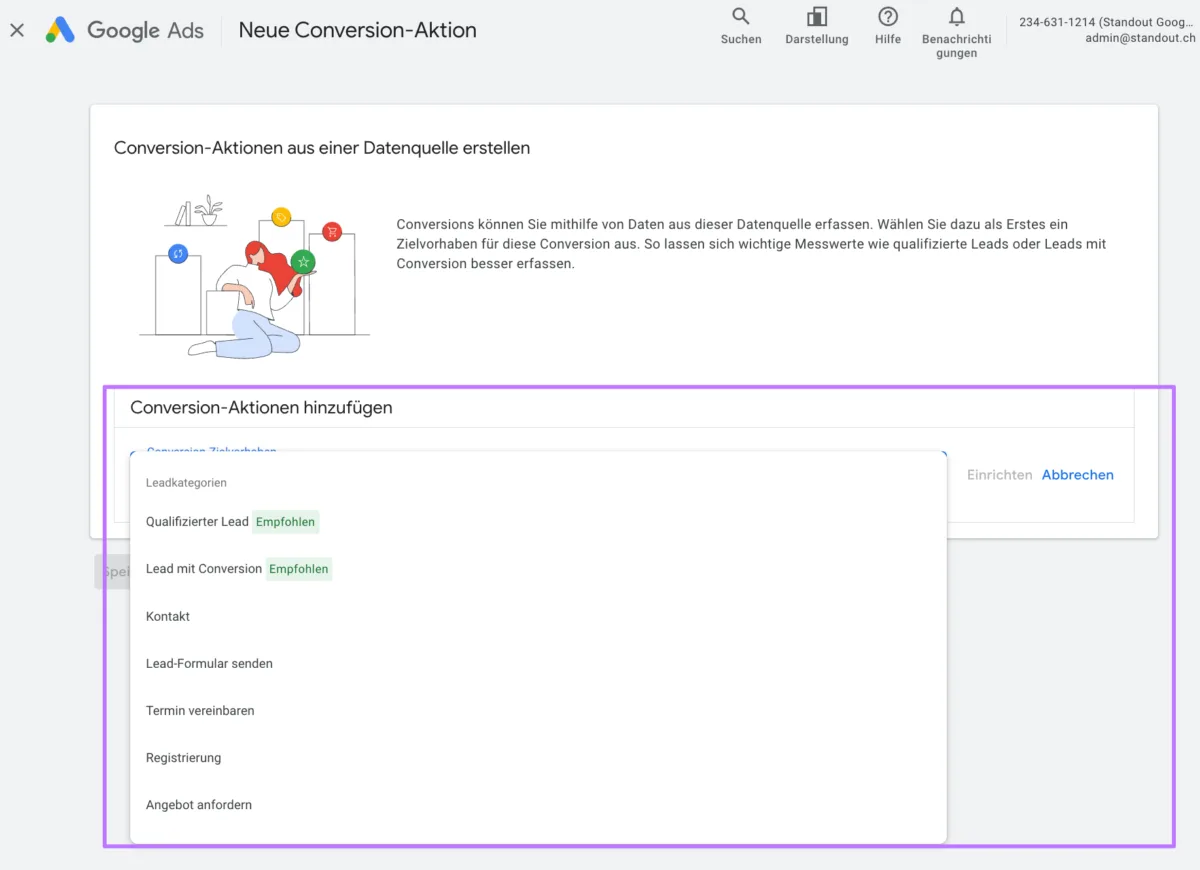Close the page with the X icon
Image resolution: width=1200 pixels, height=870 pixels.
coord(16,30)
